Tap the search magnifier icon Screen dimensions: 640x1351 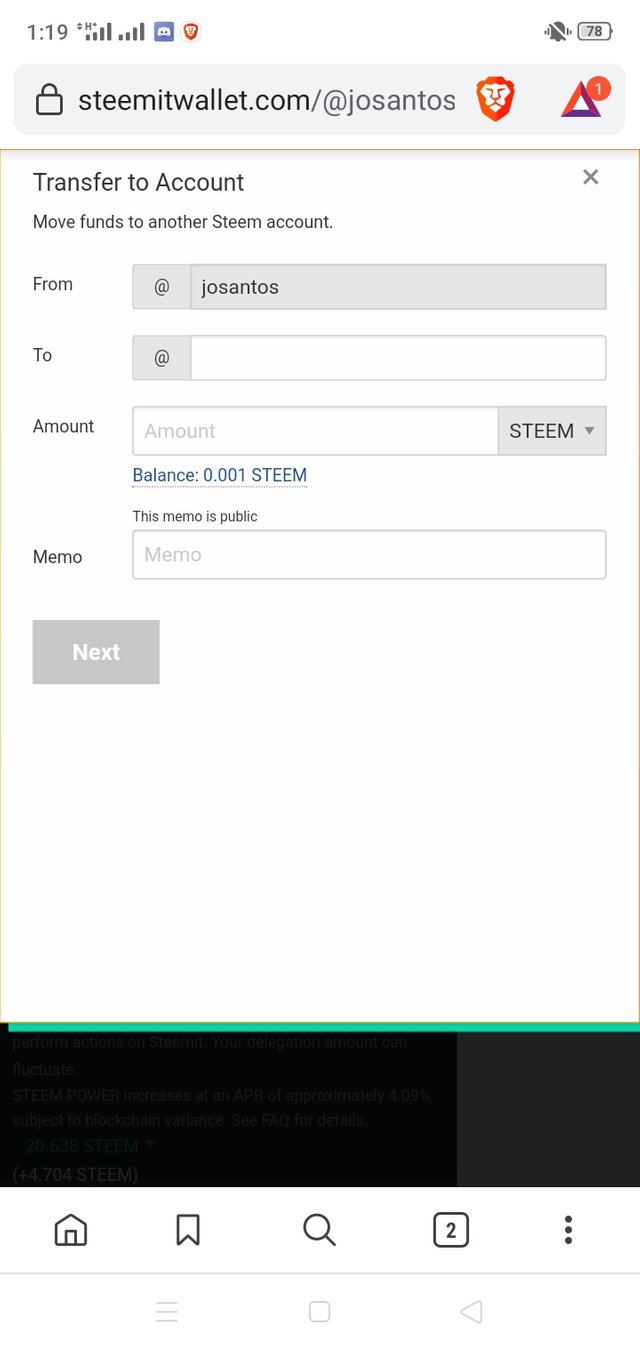click(319, 1230)
